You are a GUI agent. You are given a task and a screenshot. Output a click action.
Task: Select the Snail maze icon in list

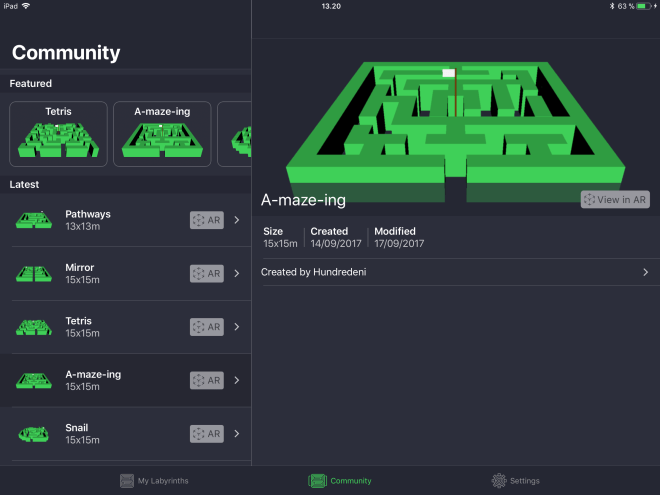[34, 433]
